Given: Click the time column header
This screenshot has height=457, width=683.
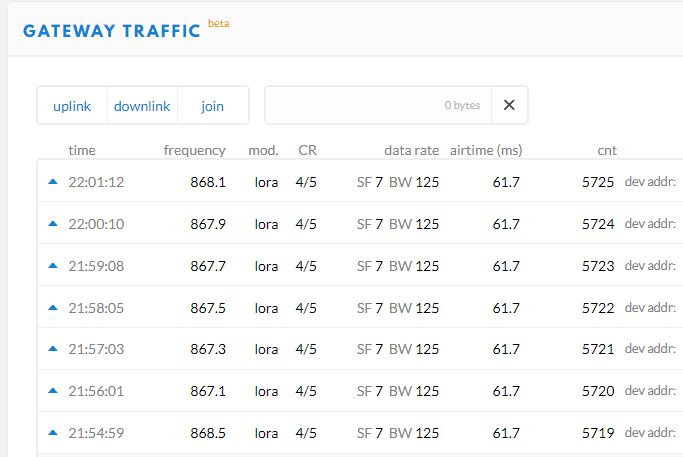Looking at the screenshot, I should [82, 151].
